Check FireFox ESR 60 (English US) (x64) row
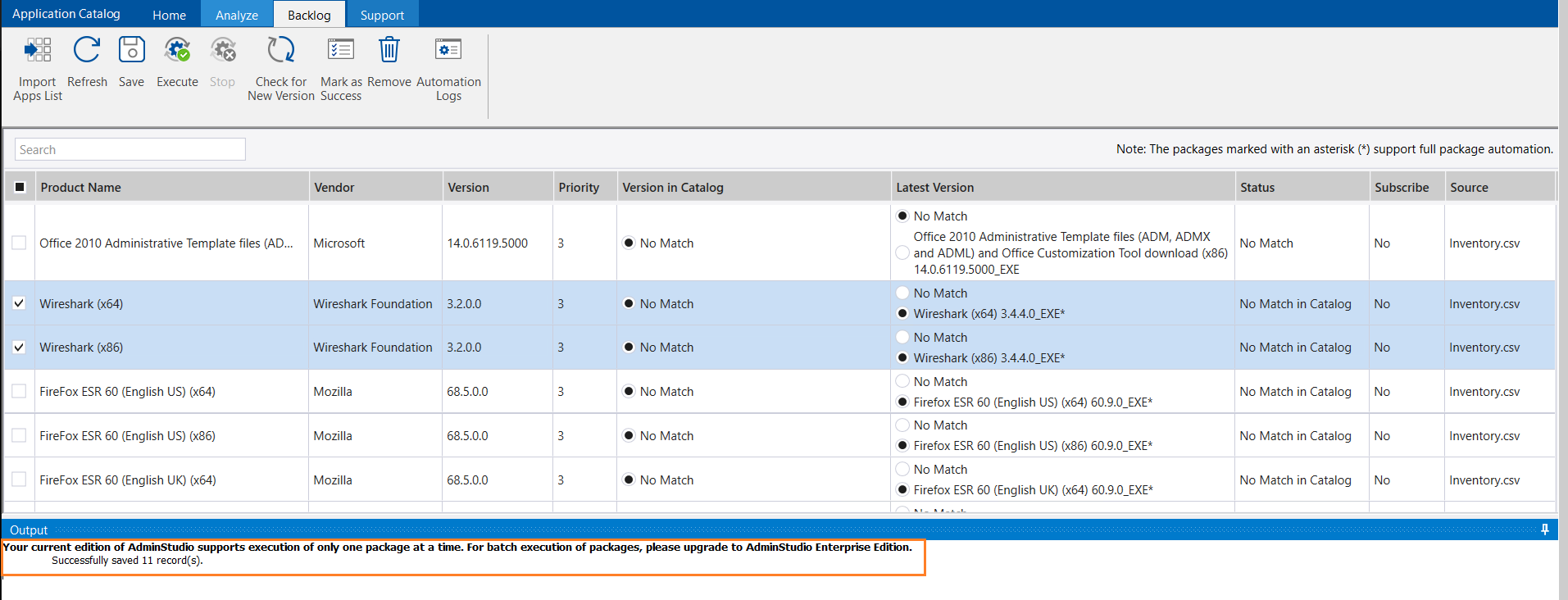The image size is (1568, 600). click(x=19, y=392)
